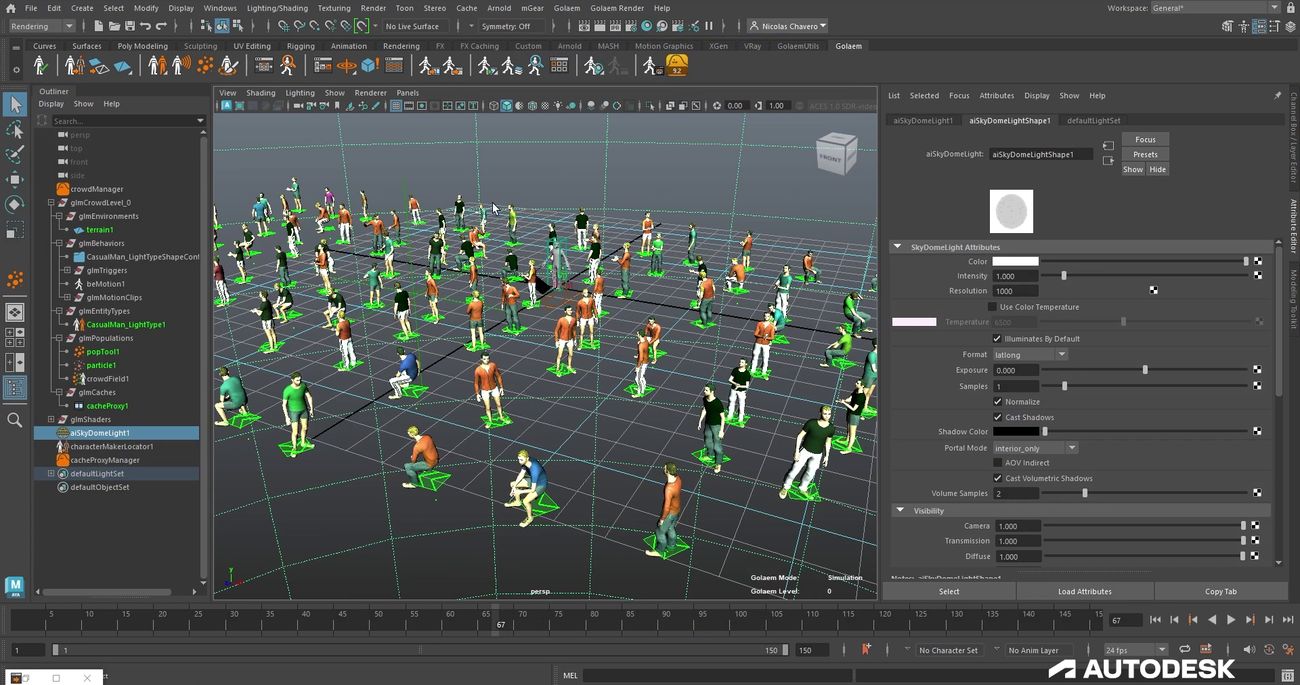Click the Golaem 9.2 badge shelf icon
The height and width of the screenshot is (685, 1300).
tap(677, 66)
